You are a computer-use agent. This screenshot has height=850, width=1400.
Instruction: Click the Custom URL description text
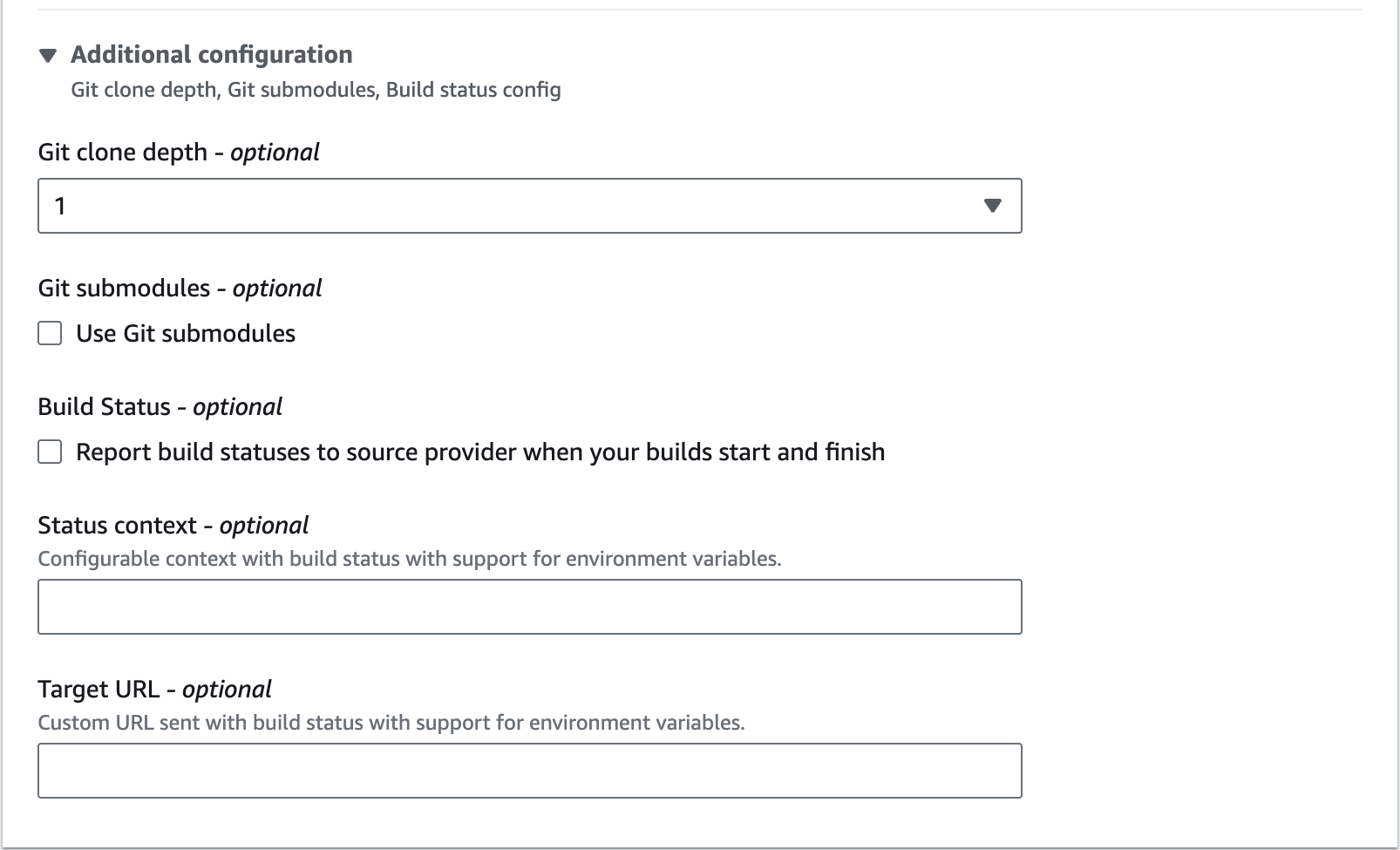pyautogui.click(x=391, y=723)
